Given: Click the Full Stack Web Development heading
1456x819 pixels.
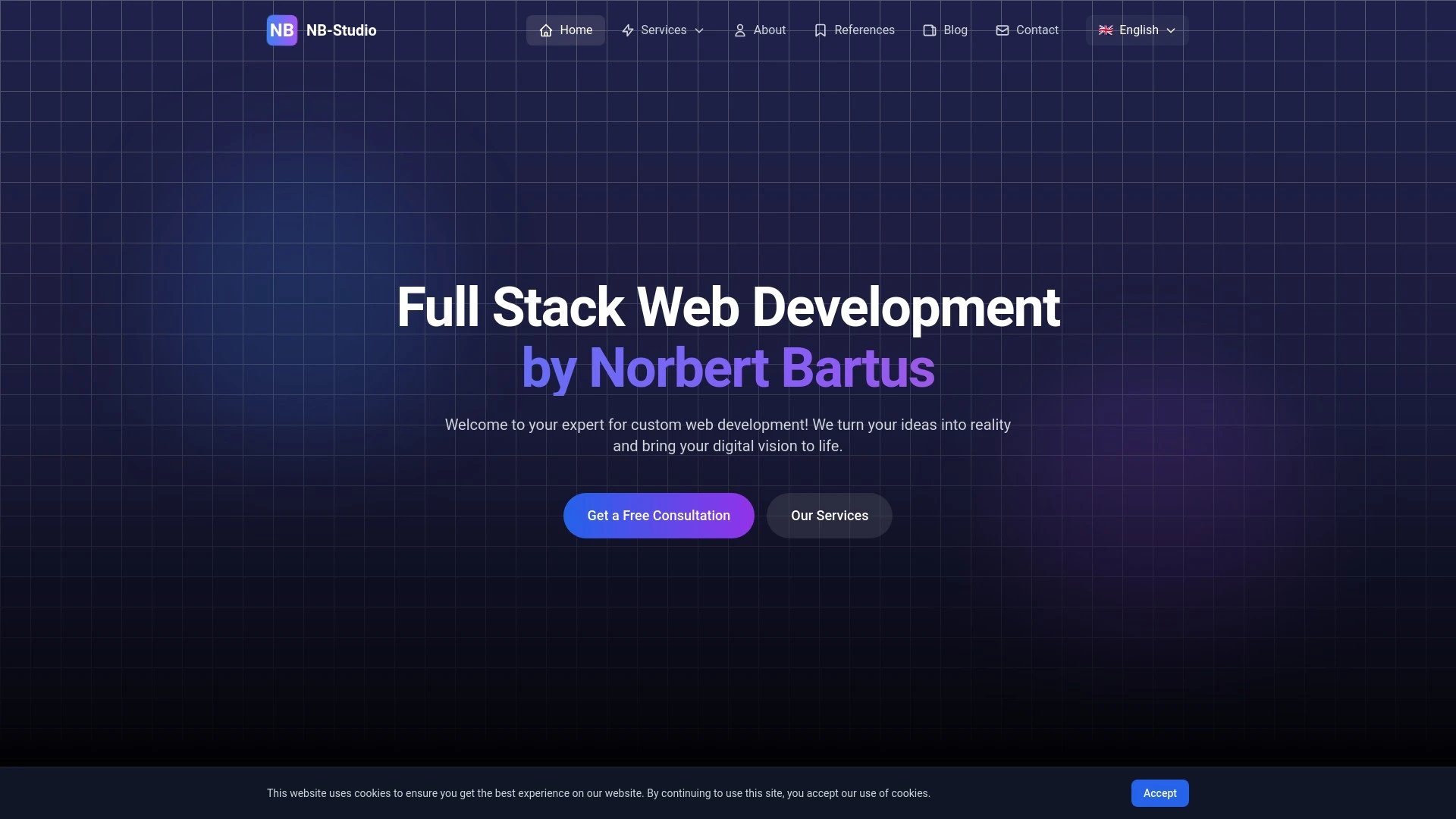Looking at the screenshot, I should (727, 308).
